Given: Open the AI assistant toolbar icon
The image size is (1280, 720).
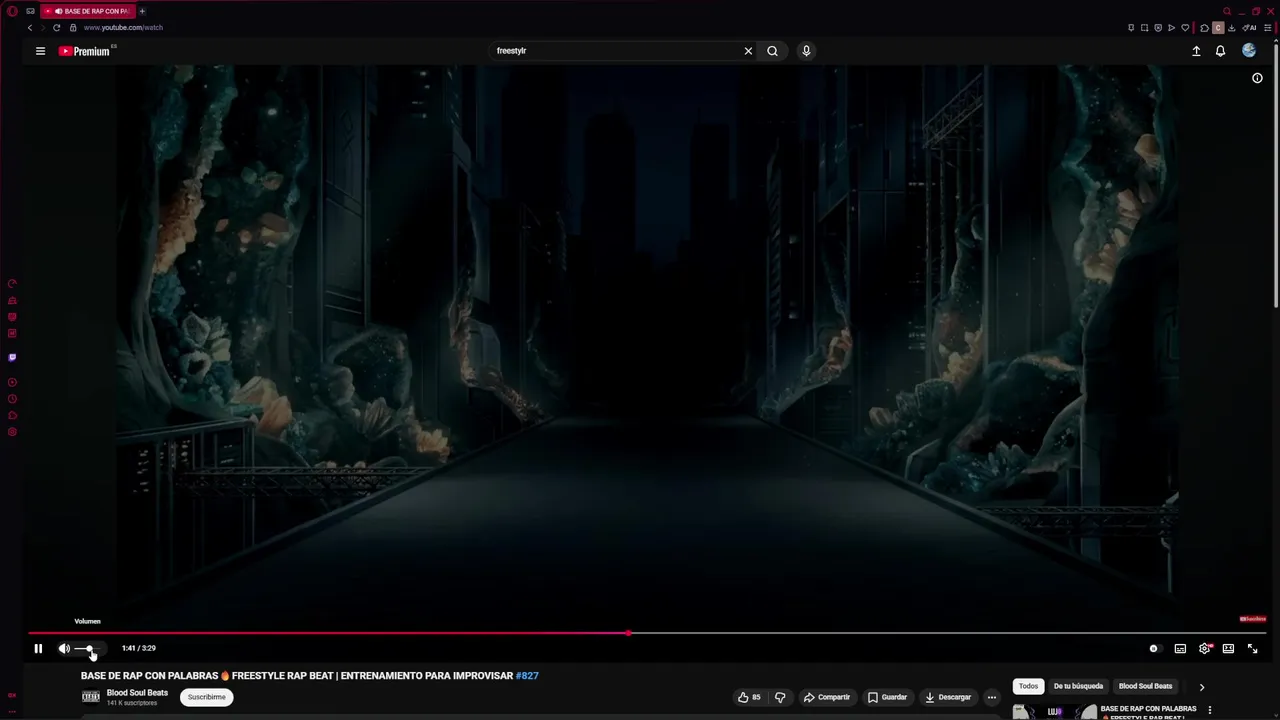Looking at the screenshot, I should pyautogui.click(x=1250, y=28).
